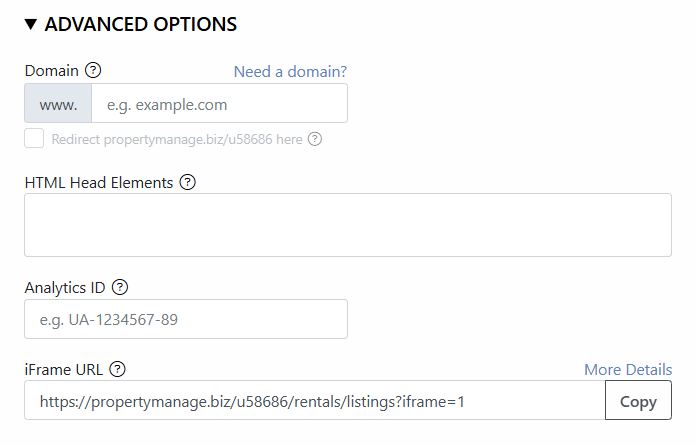Click inside the HTML Head Elements textarea
Viewport: 696px width, 446px height.
(348, 225)
